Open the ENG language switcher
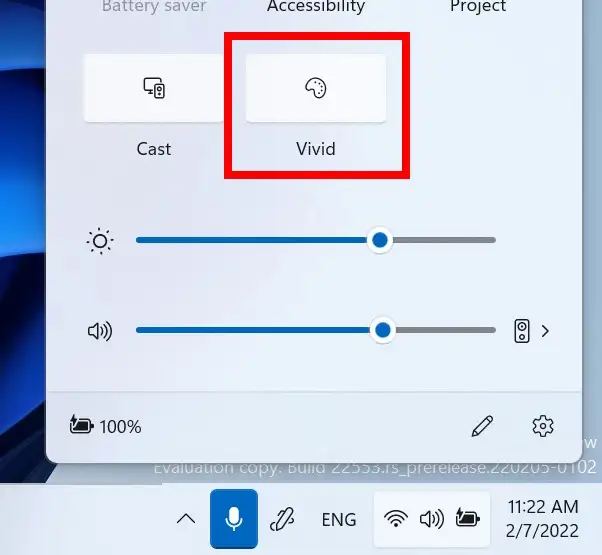This screenshot has width=602, height=555. (x=339, y=520)
